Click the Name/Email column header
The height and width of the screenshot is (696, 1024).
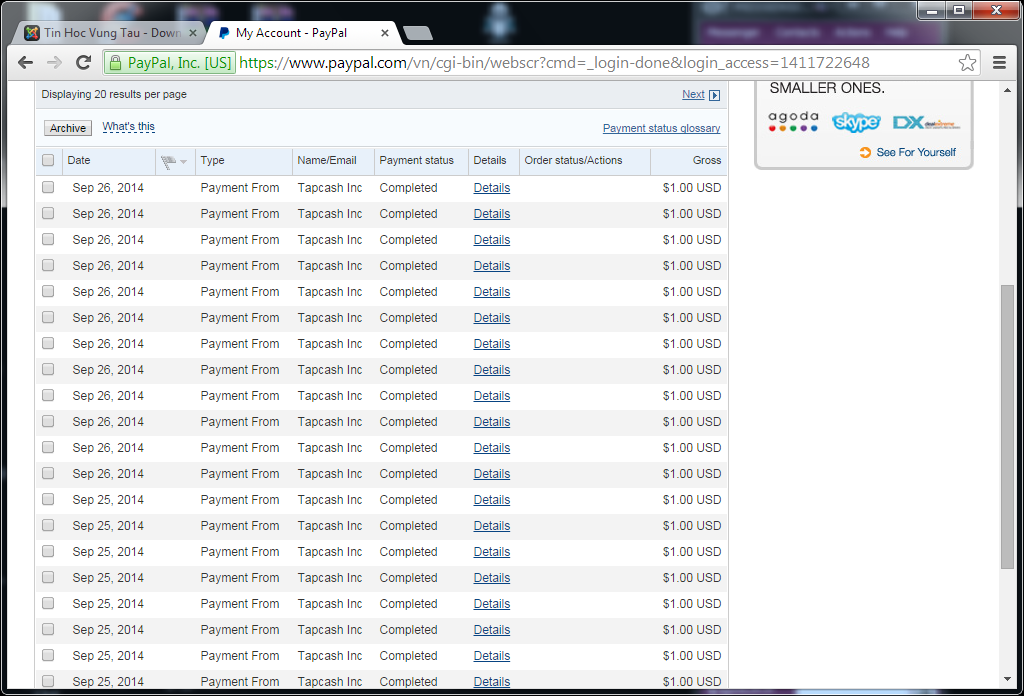(x=327, y=161)
